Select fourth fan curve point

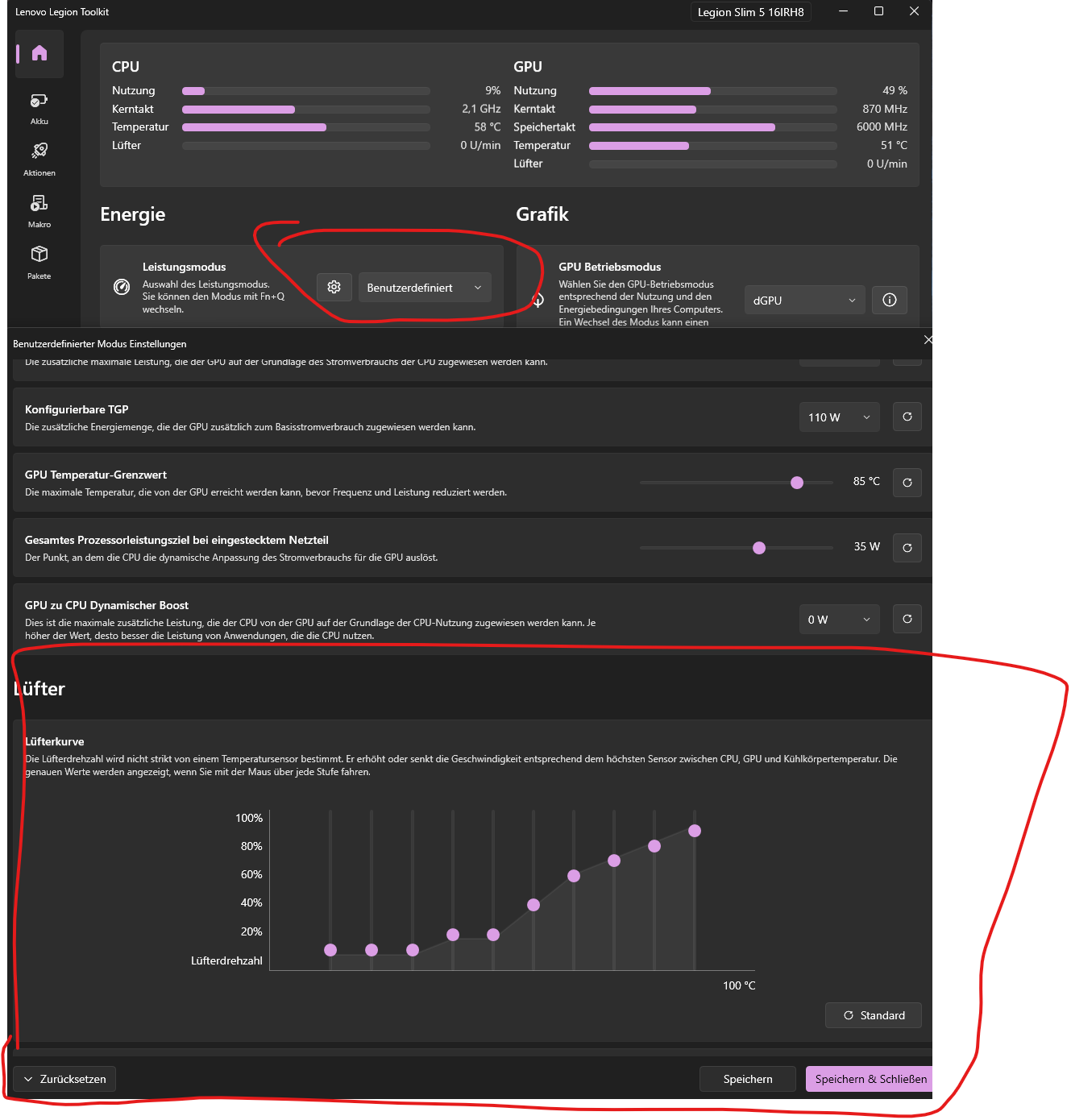pos(453,935)
